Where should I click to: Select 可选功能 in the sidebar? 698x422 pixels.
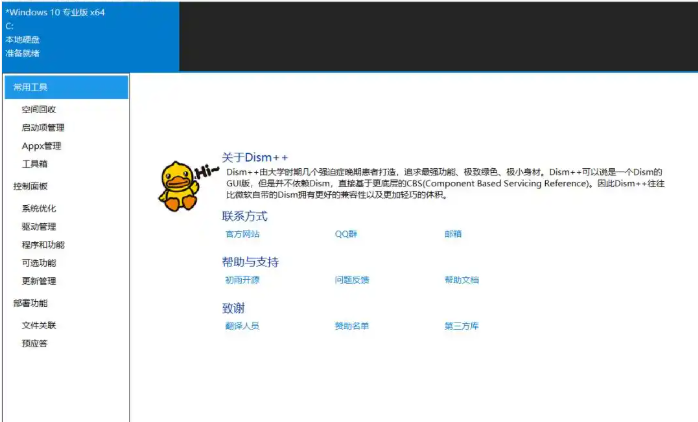tap(39, 263)
